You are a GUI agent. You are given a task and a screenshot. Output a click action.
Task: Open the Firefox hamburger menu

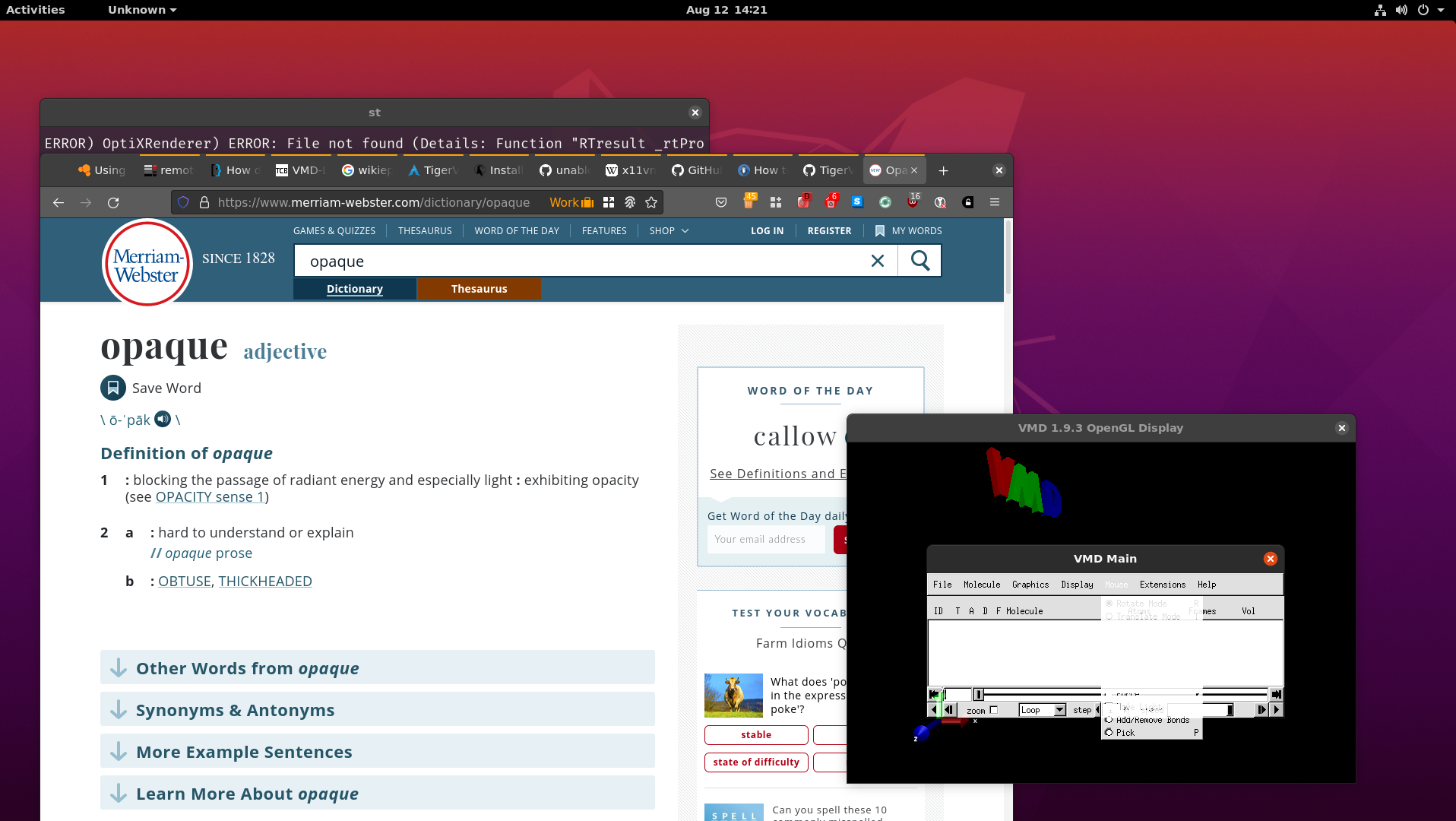[x=994, y=202]
